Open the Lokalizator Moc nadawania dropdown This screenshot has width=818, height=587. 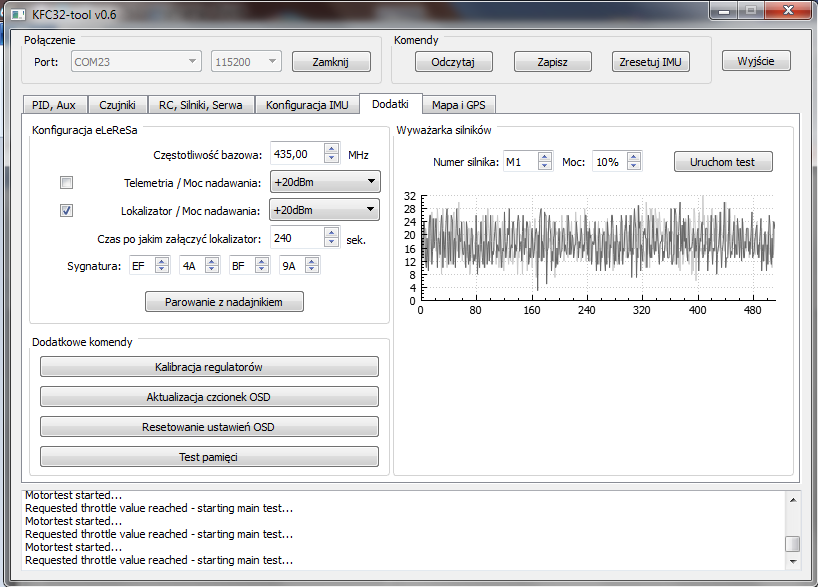point(324,210)
